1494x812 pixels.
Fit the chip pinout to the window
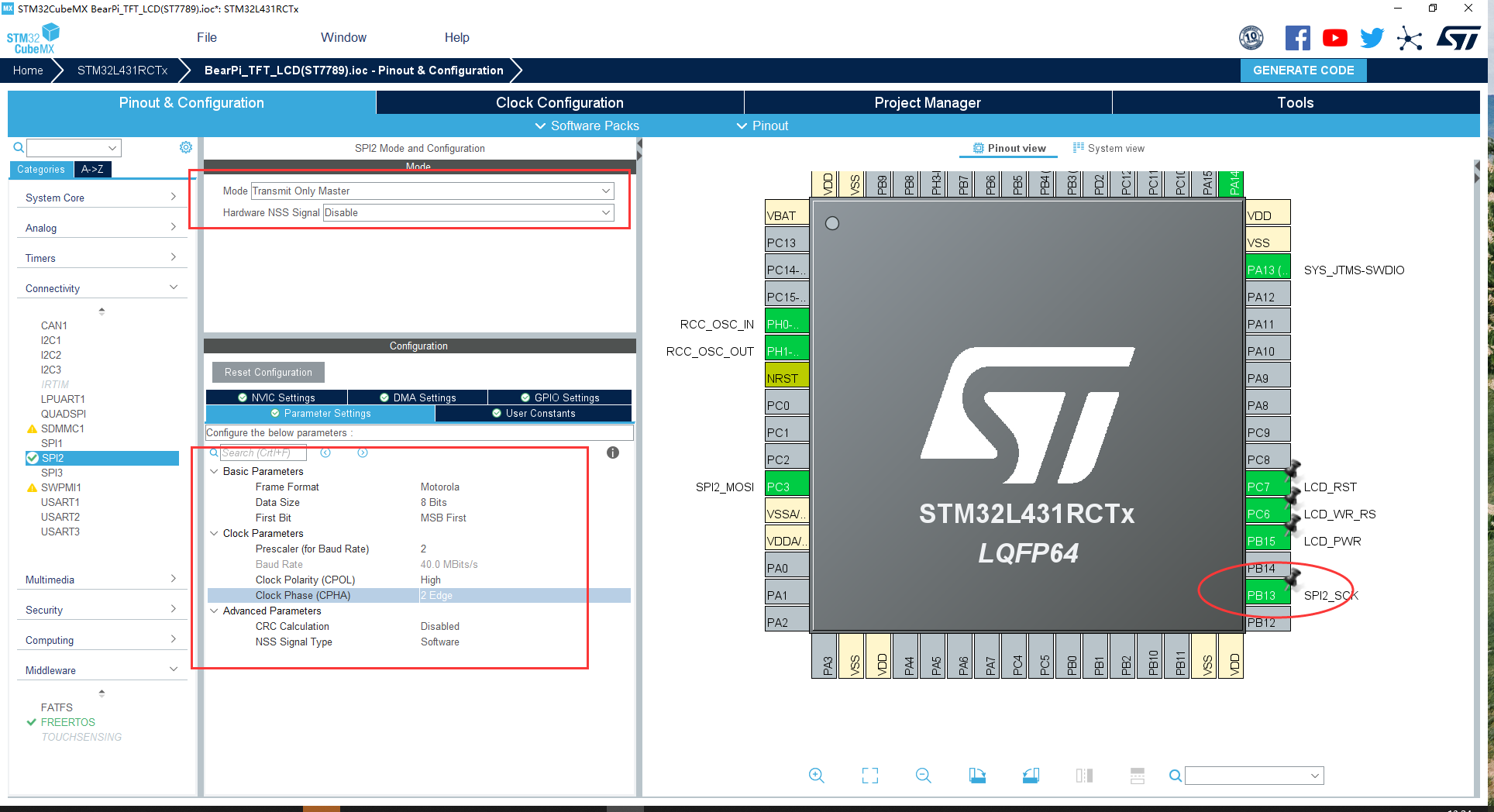click(x=870, y=776)
